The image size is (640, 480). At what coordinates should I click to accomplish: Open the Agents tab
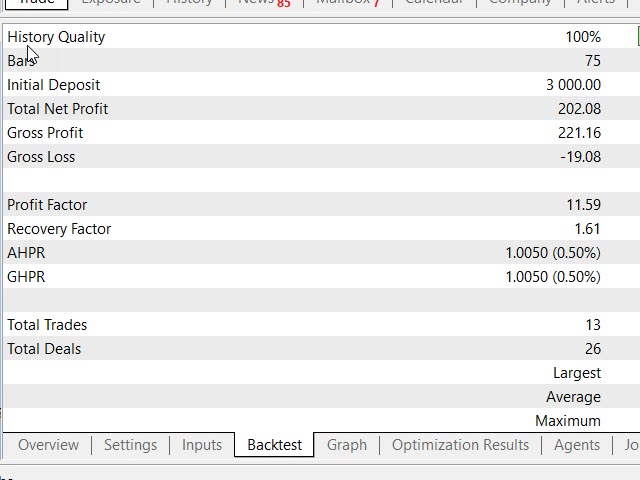pos(577,445)
